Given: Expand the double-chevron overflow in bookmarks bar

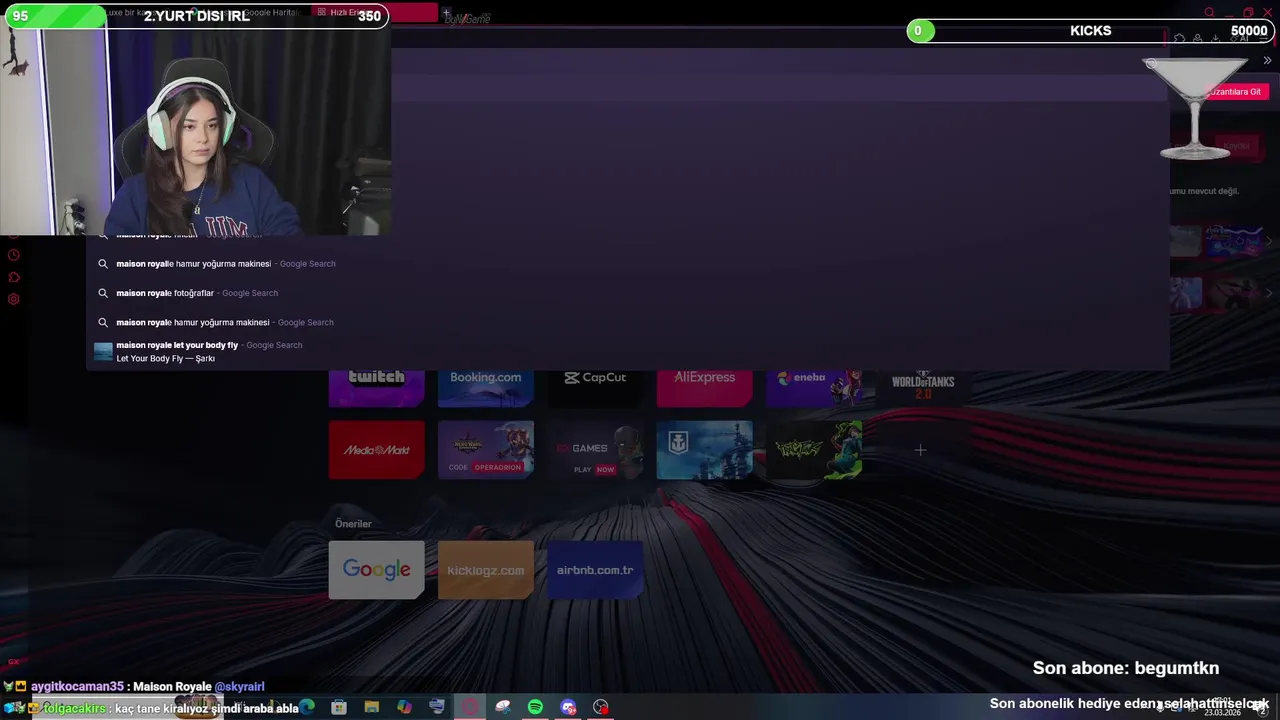Looking at the screenshot, I should click(x=1267, y=61).
